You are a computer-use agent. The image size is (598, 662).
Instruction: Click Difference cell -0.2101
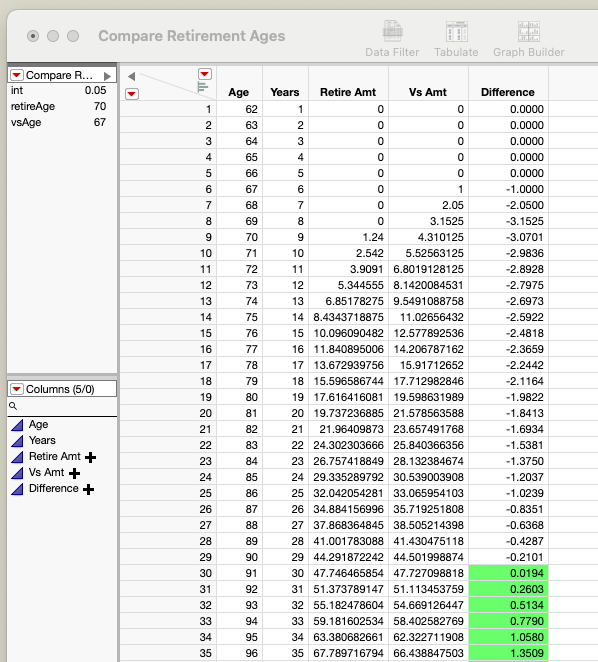[x=508, y=557]
